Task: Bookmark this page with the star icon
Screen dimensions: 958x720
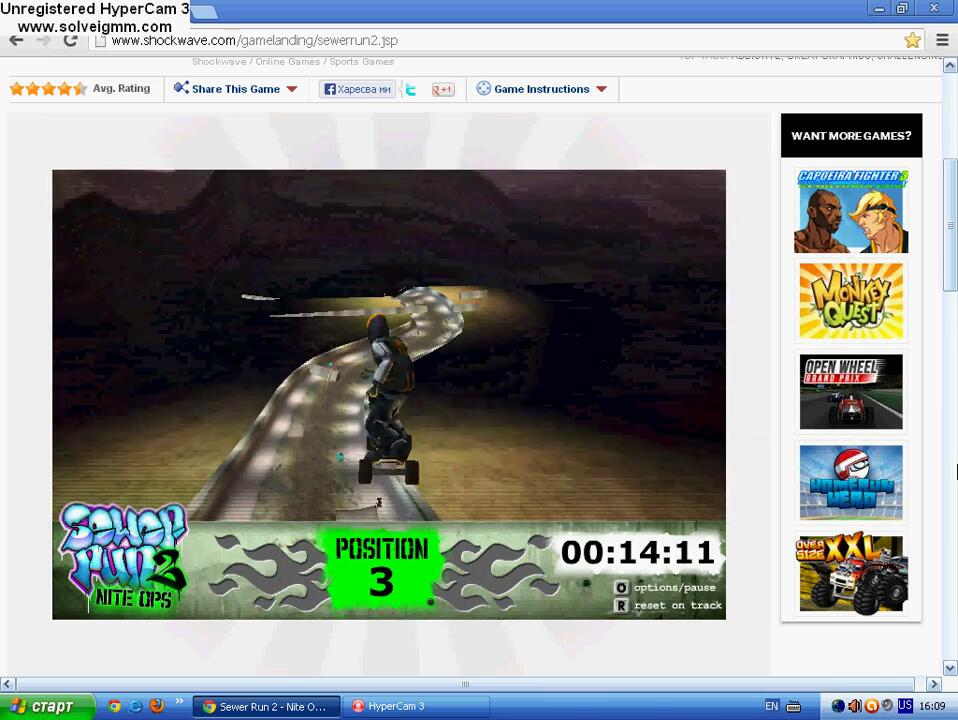Action: tap(912, 40)
